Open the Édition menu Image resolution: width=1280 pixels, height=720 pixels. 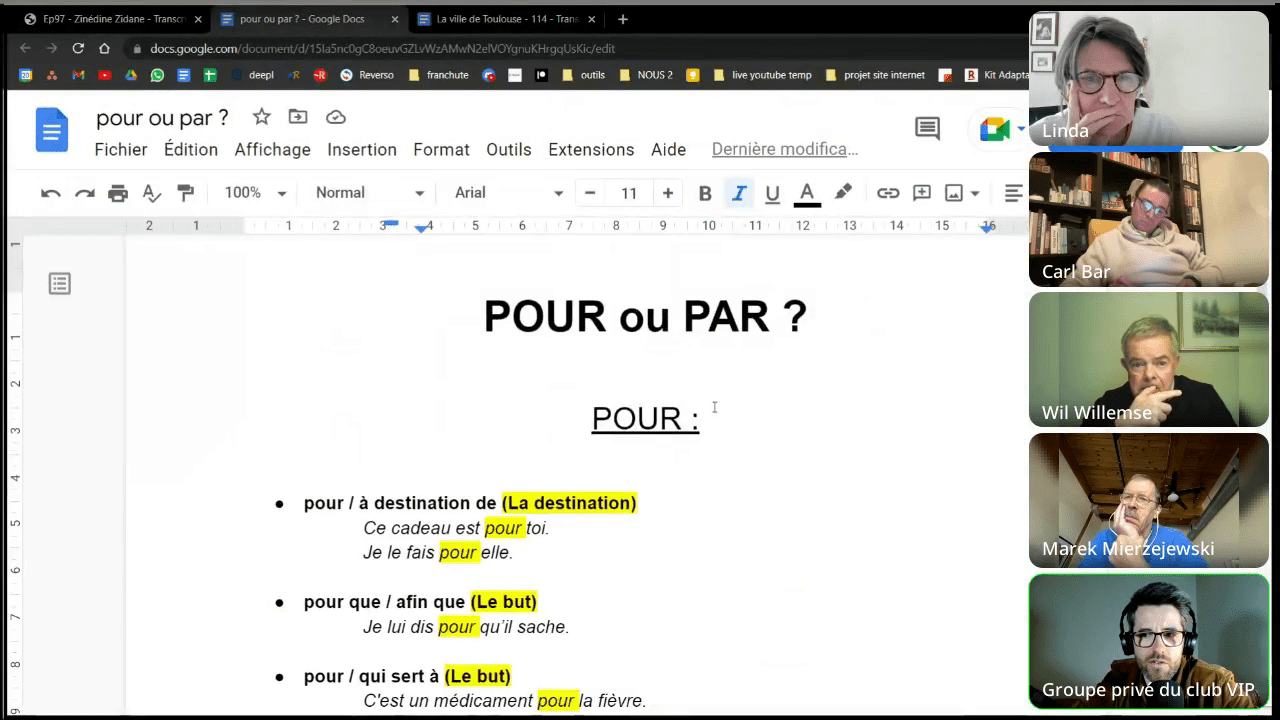tap(191, 149)
